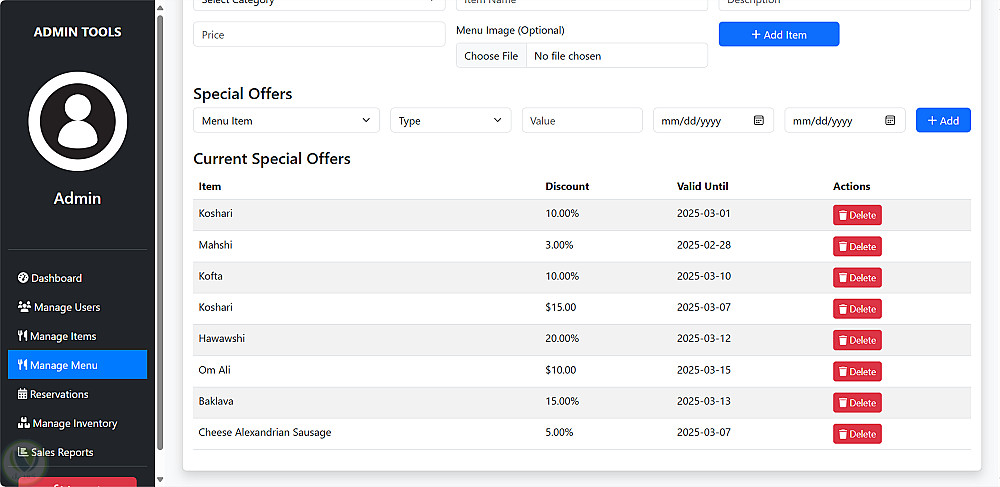The image size is (1000, 487).
Task: Open the offer Type dropdown
Action: (x=450, y=121)
